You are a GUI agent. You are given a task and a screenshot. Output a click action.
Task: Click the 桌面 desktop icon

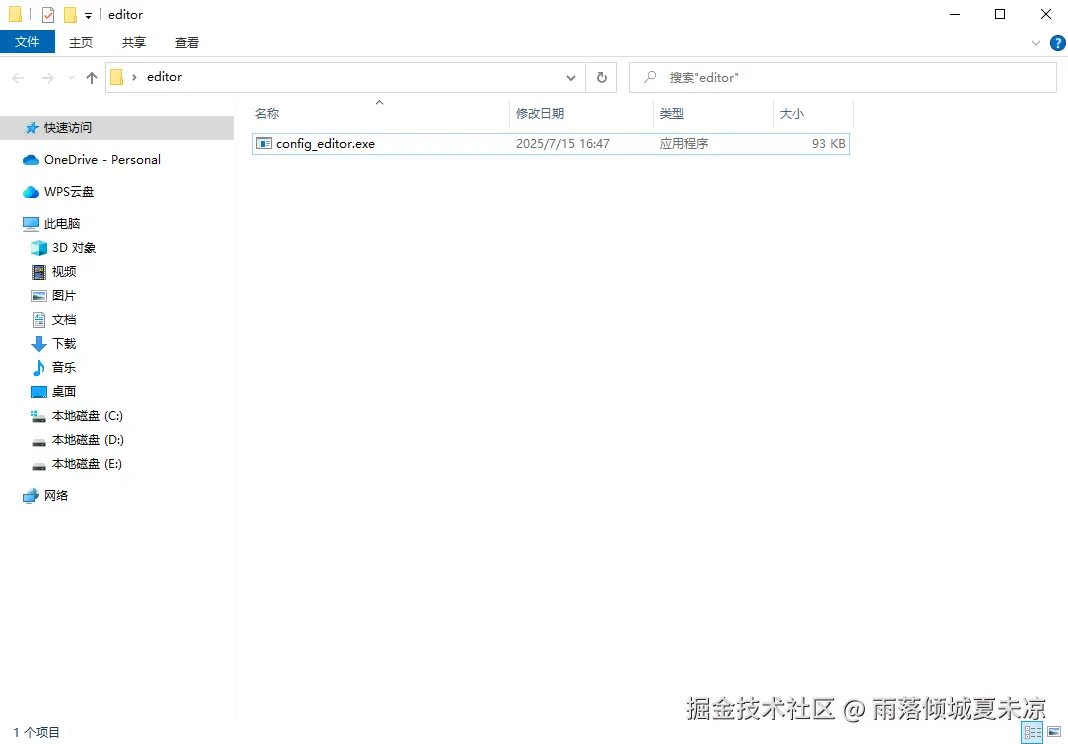coord(39,392)
